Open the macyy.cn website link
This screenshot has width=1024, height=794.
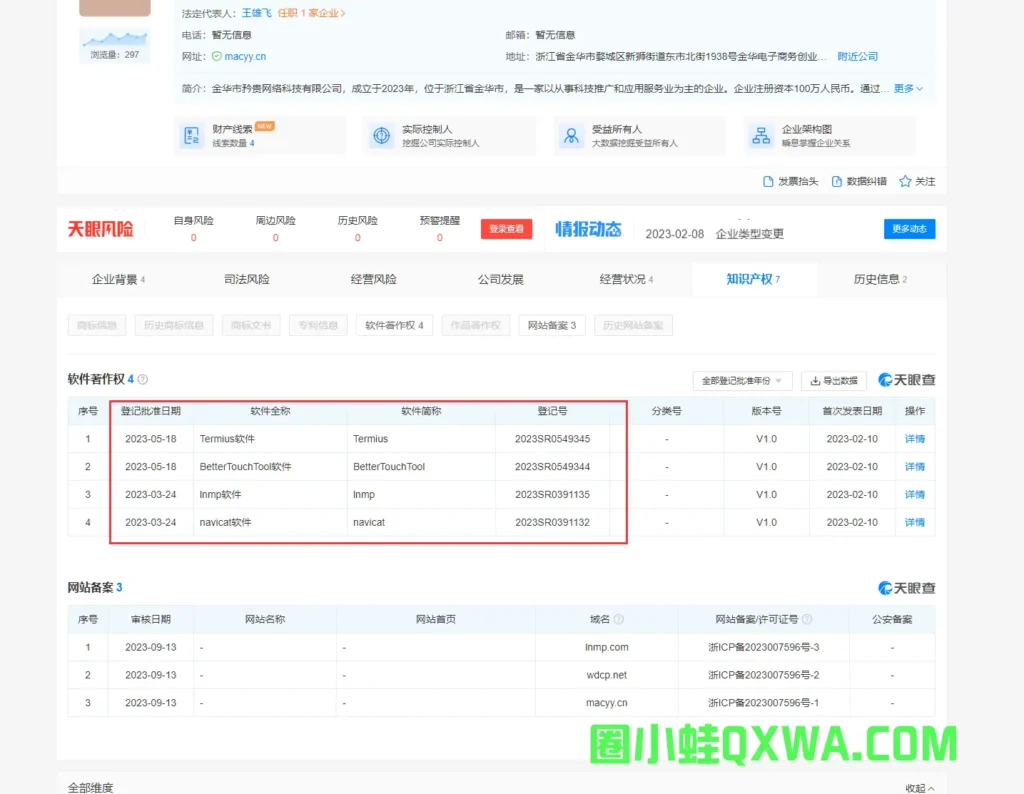tap(245, 57)
